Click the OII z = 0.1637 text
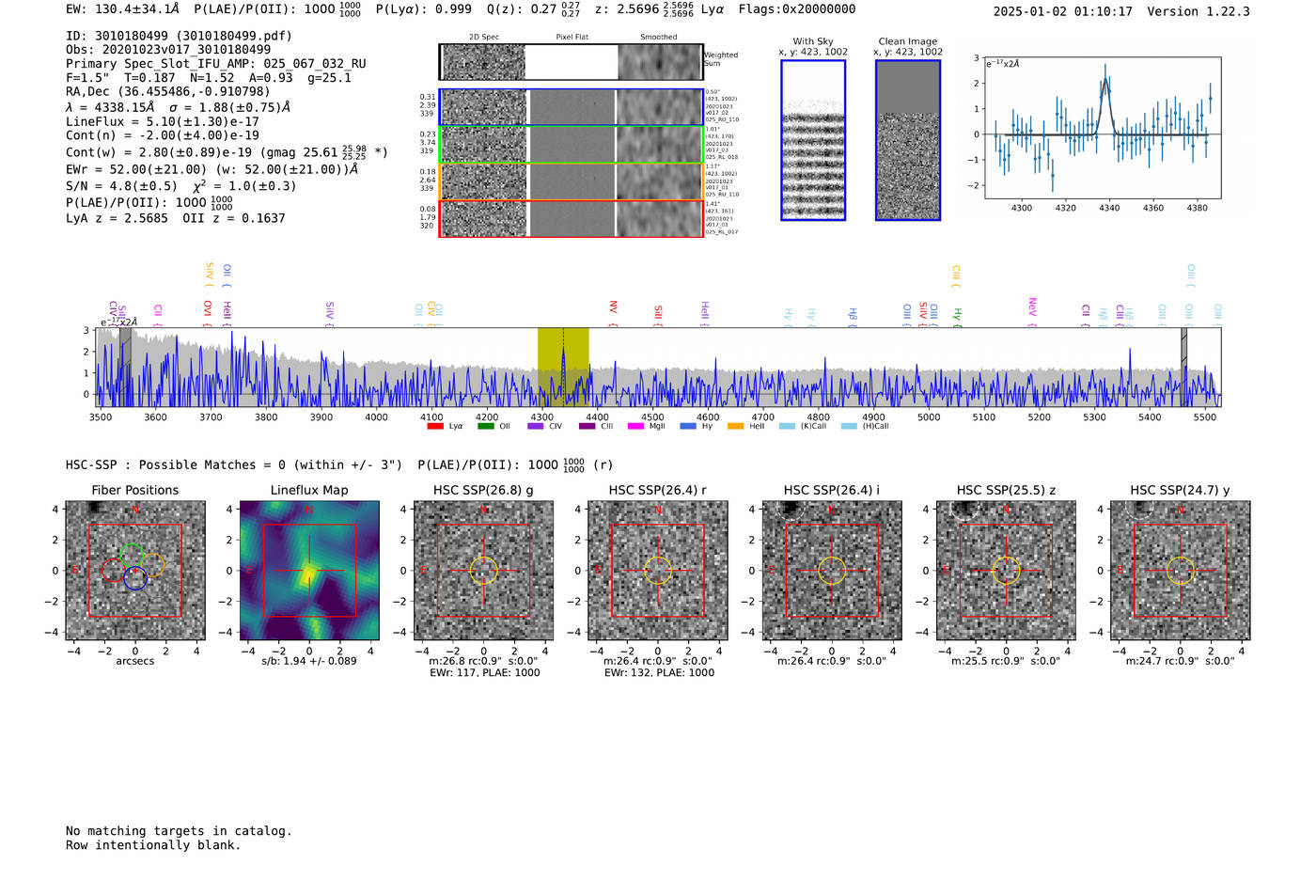 coord(234,218)
